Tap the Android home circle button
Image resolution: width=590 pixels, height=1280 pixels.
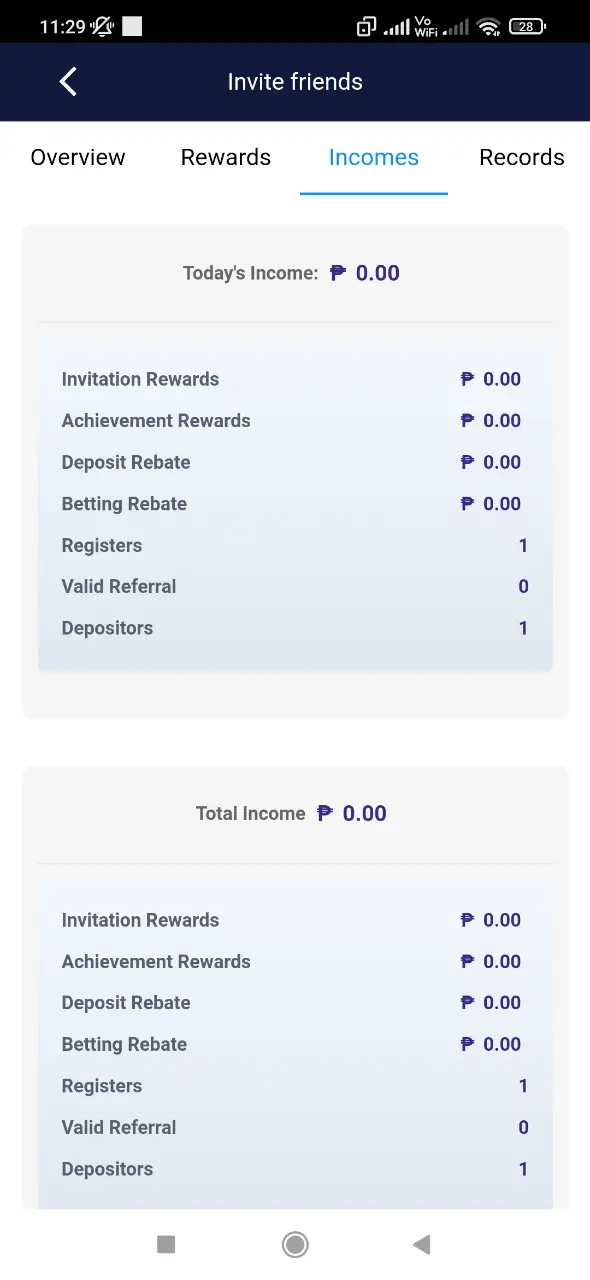pyautogui.click(x=295, y=1244)
